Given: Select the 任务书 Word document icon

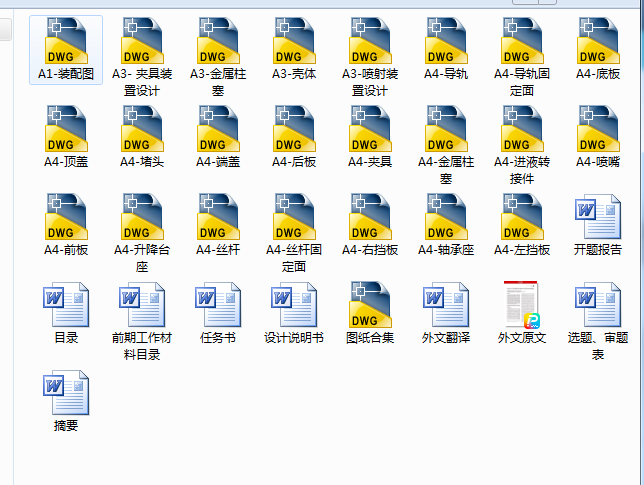Looking at the screenshot, I should 218,304.
